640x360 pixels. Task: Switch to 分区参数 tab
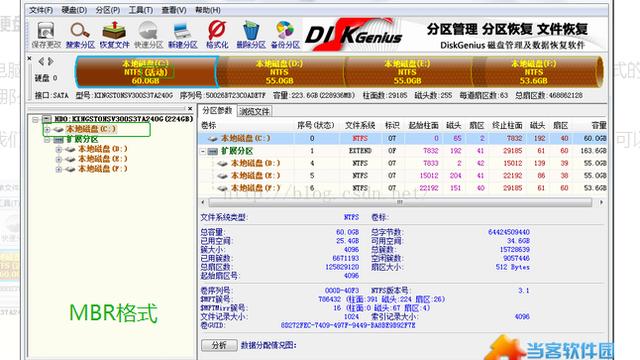(217, 111)
